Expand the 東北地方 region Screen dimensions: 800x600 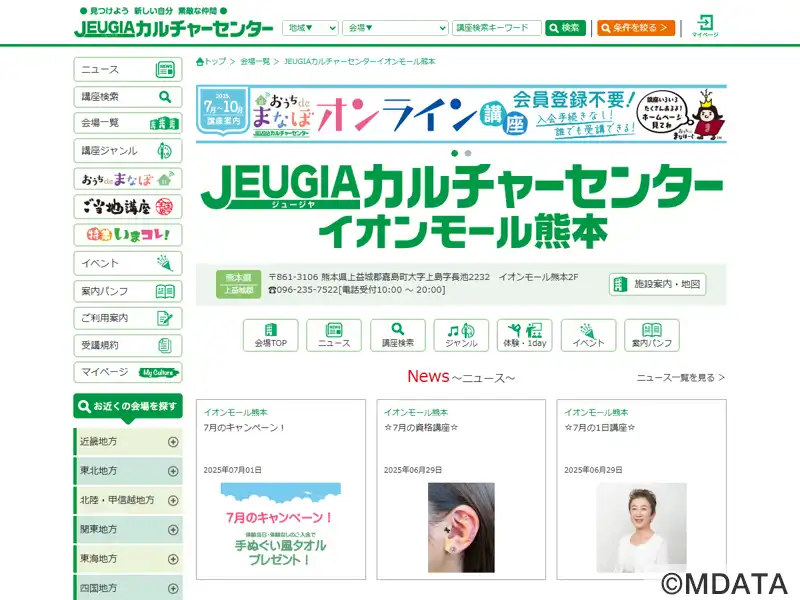128,471
